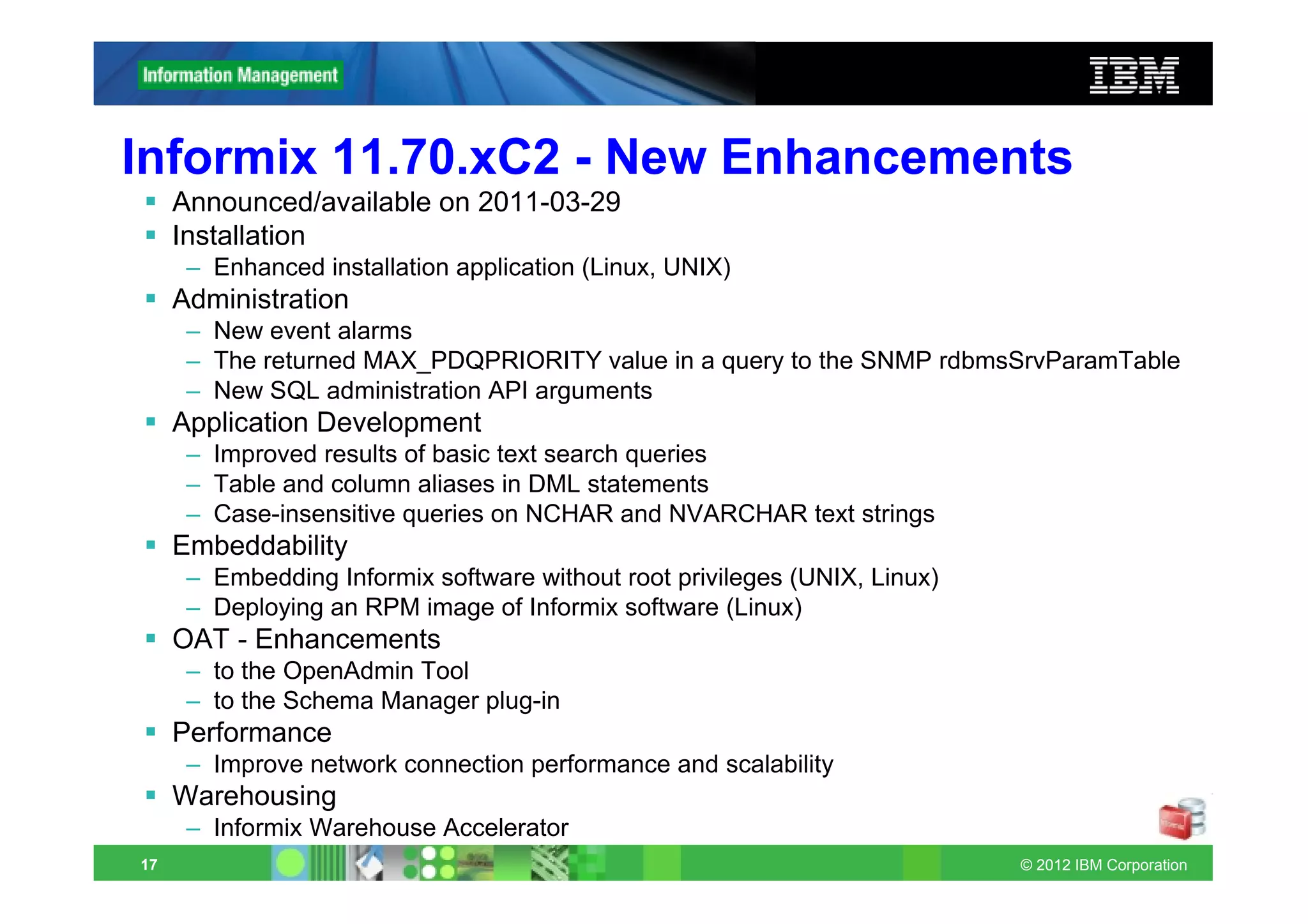The height and width of the screenshot is (924, 1308).
Task: Click 'New SQL administration API arguments'
Action: (432, 391)
